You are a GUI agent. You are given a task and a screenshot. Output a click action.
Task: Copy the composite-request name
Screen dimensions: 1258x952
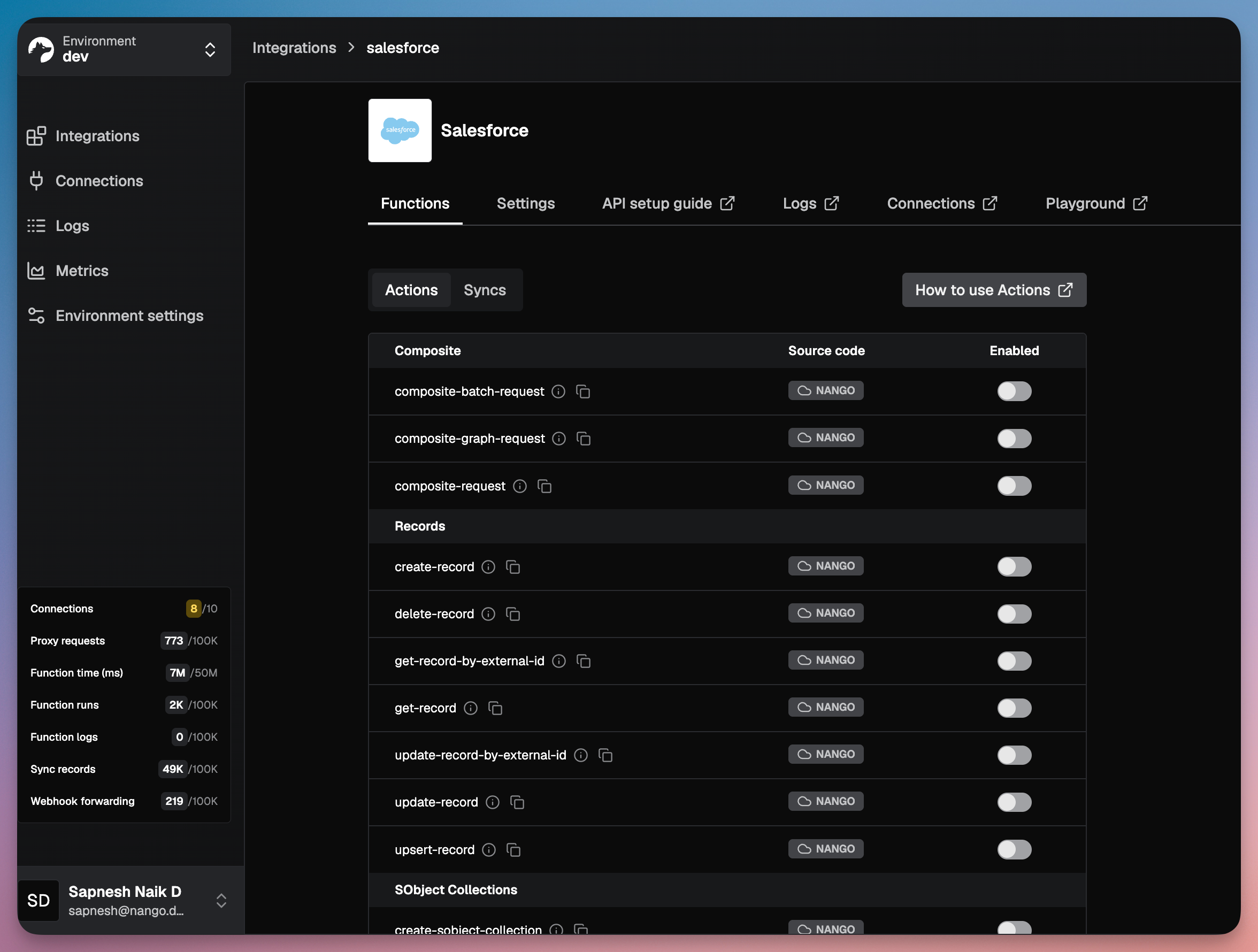coord(544,486)
